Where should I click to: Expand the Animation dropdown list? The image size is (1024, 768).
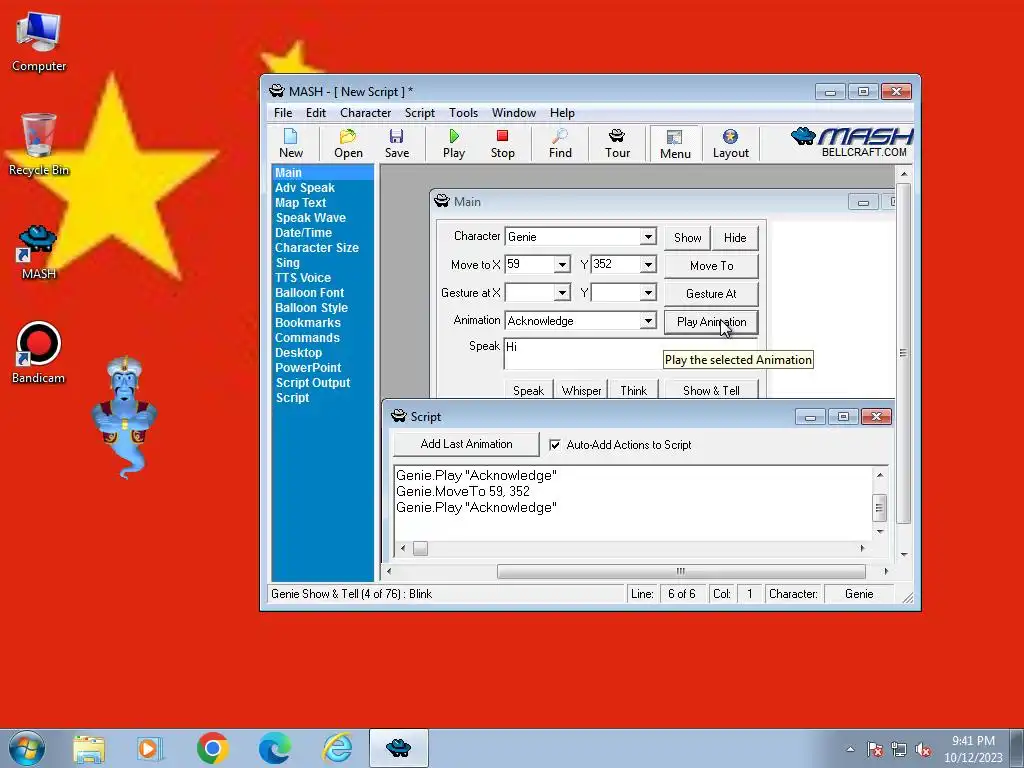point(648,321)
